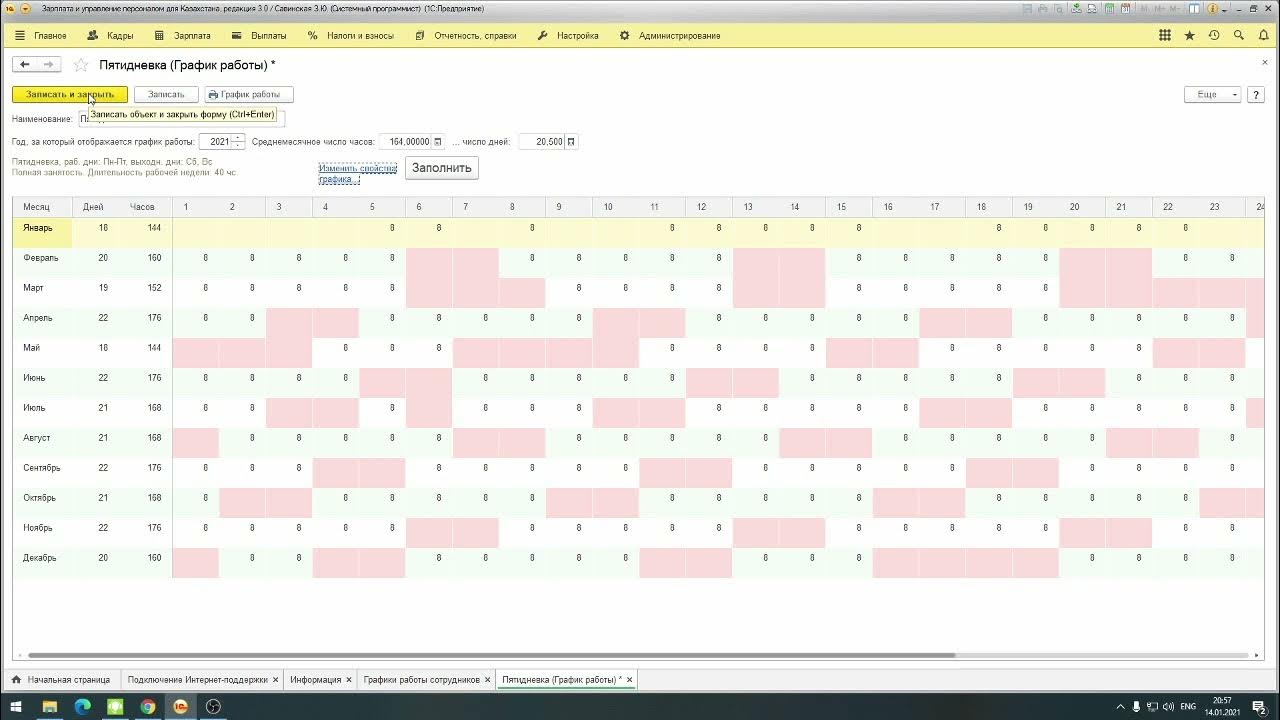
Task: Click Изменить свойства графика link
Action: click(x=358, y=174)
